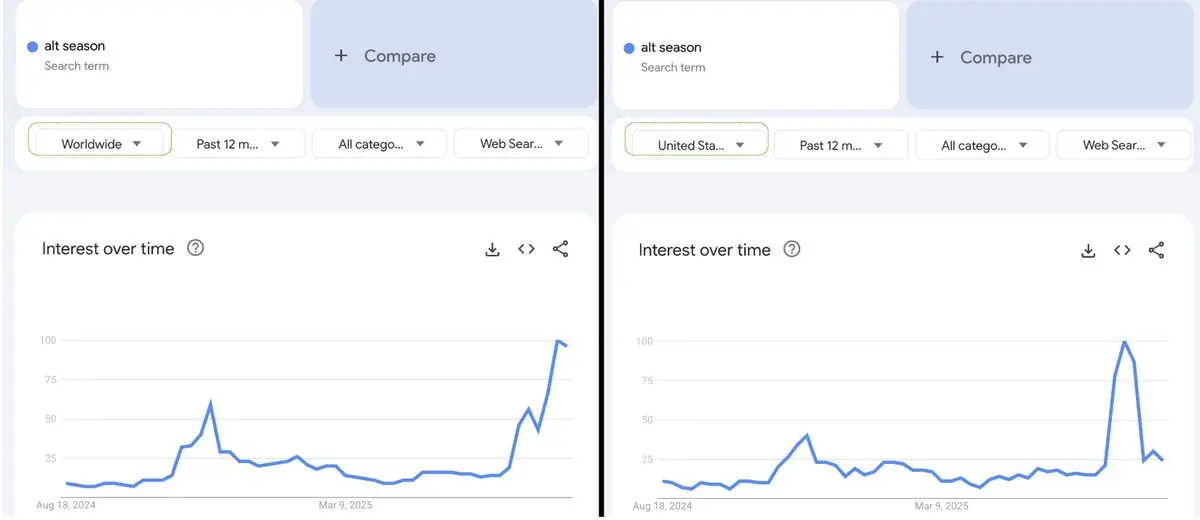Open embed code for Worldwide chart

tap(526, 249)
